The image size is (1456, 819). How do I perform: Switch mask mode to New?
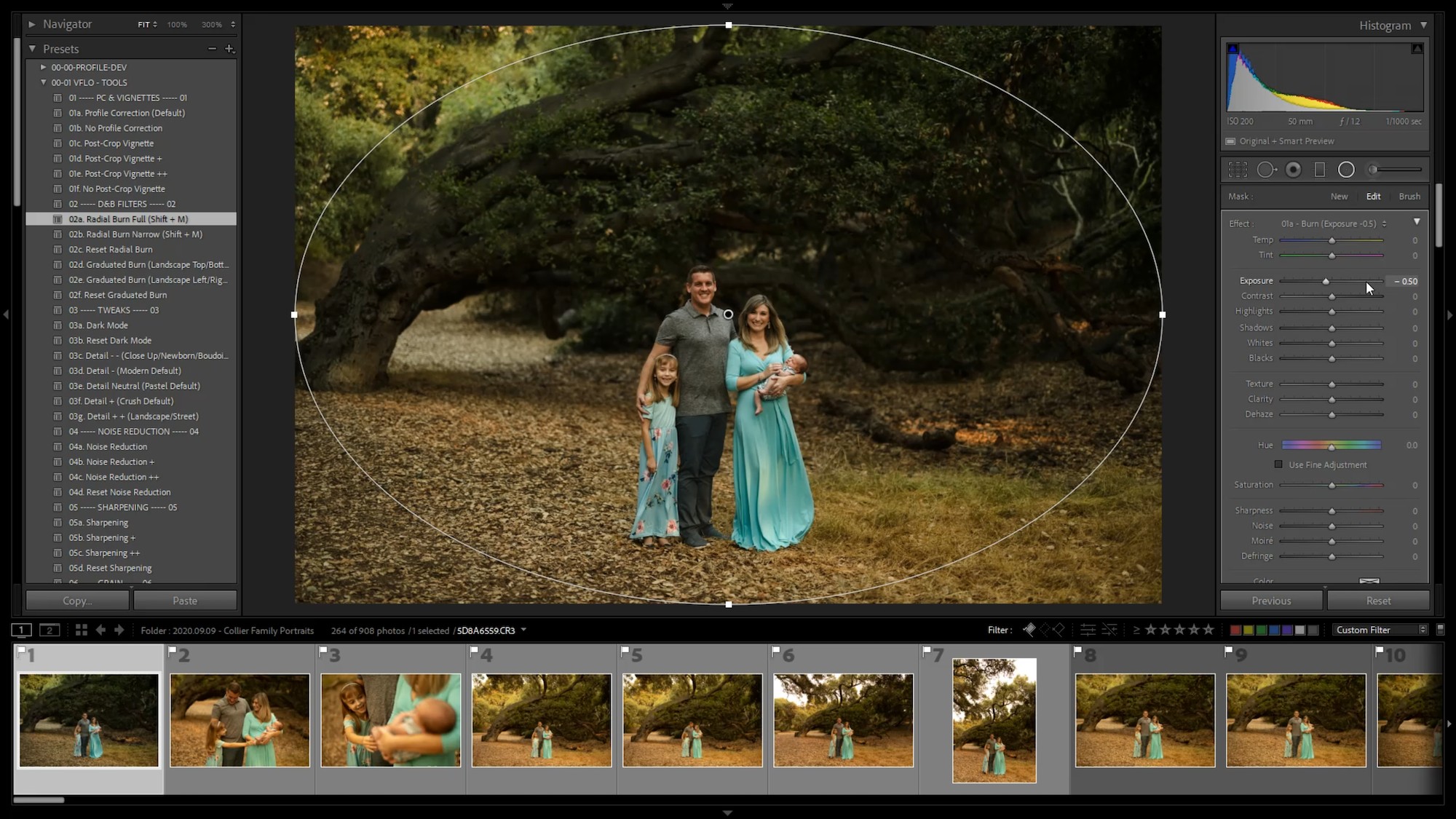1339,197
